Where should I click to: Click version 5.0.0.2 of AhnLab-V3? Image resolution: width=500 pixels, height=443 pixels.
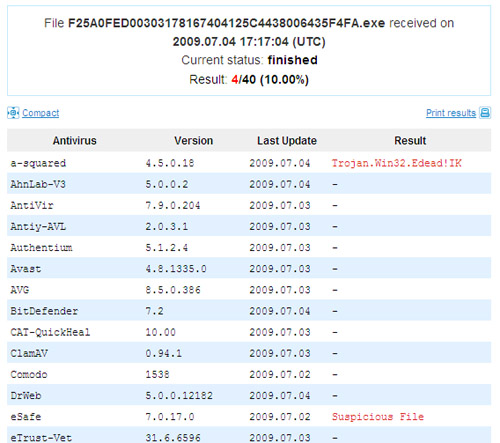click(x=167, y=184)
